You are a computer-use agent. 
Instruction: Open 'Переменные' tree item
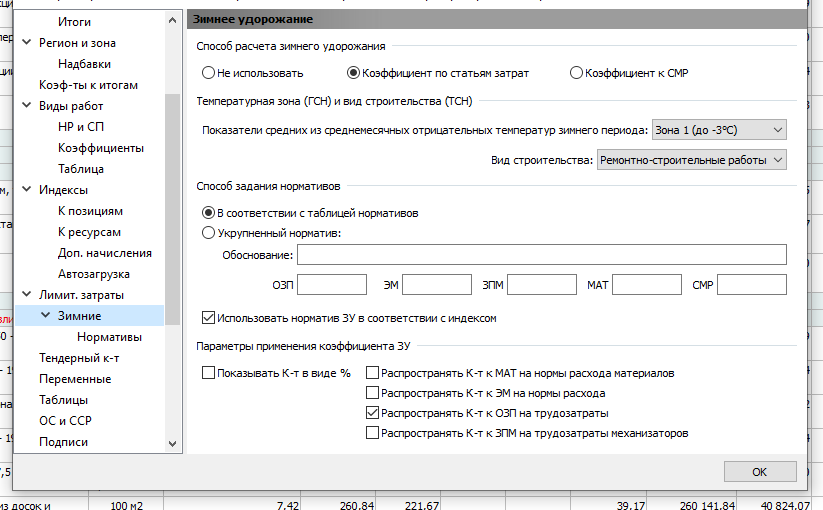click(x=75, y=378)
